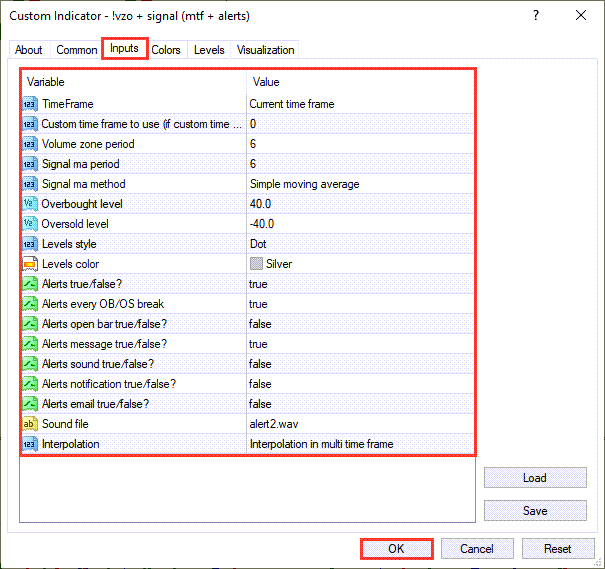Go to the Levels tab
Screen dimensions: 605x569
tap(209, 50)
